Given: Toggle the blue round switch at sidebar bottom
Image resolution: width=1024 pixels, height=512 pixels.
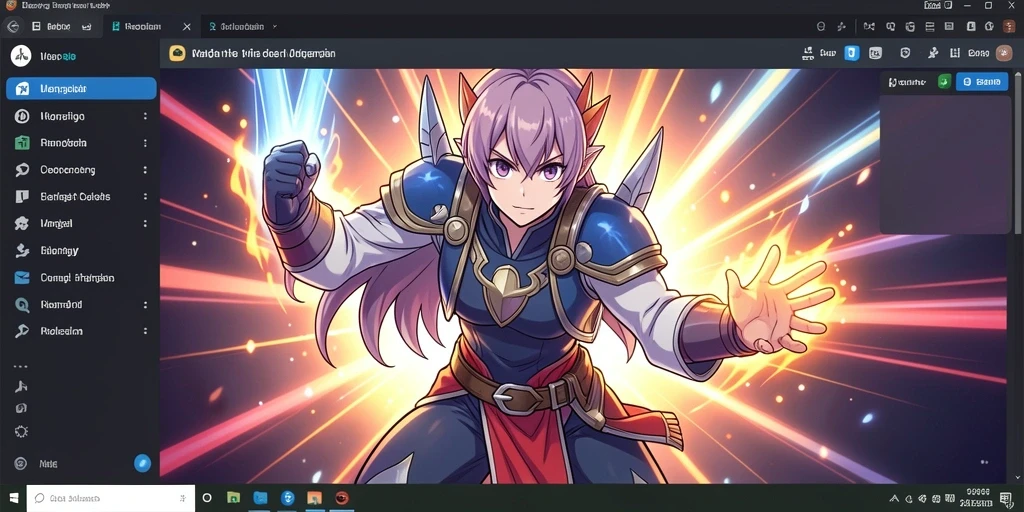Looking at the screenshot, I should click(x=142, y=464).
